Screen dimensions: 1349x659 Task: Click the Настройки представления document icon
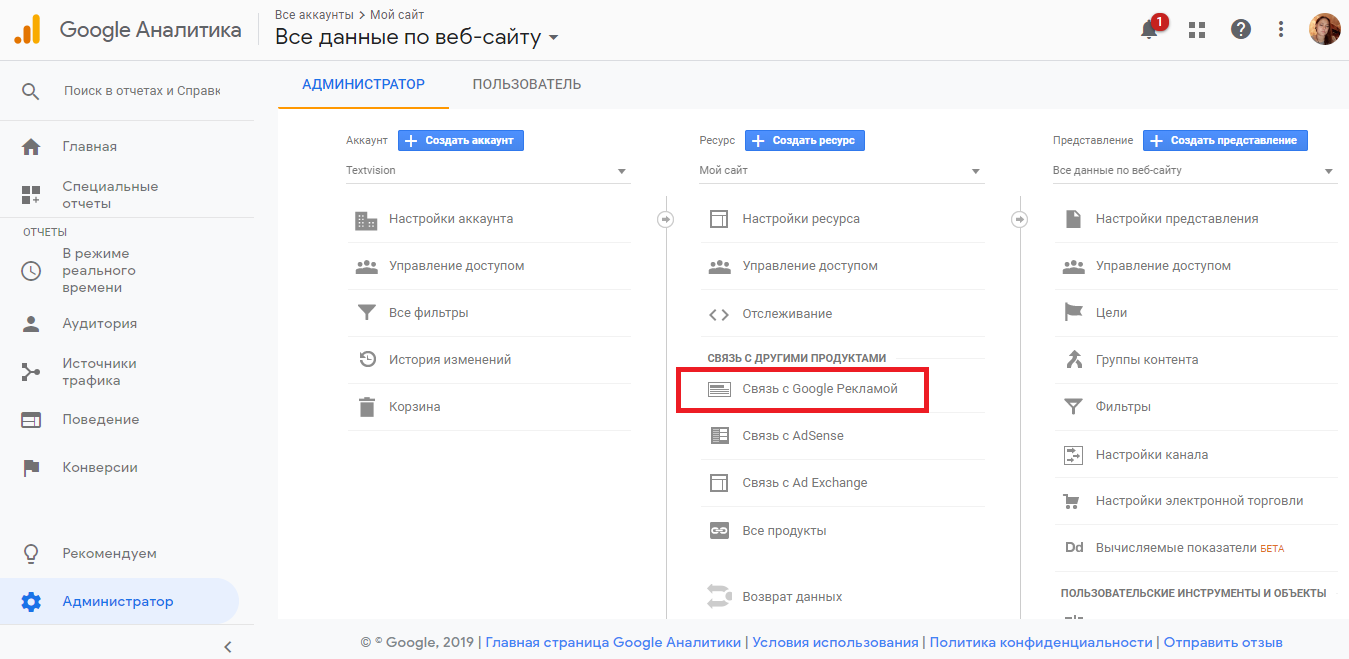(1073, 218)
